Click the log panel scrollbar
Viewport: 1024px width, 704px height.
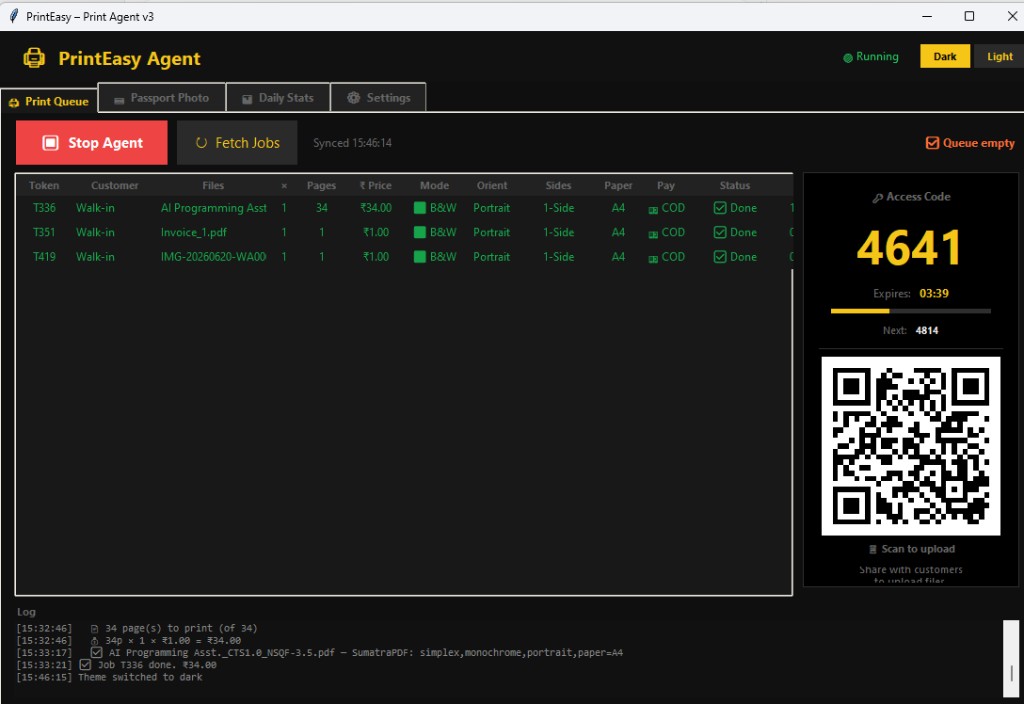(x=1011, y=658)
